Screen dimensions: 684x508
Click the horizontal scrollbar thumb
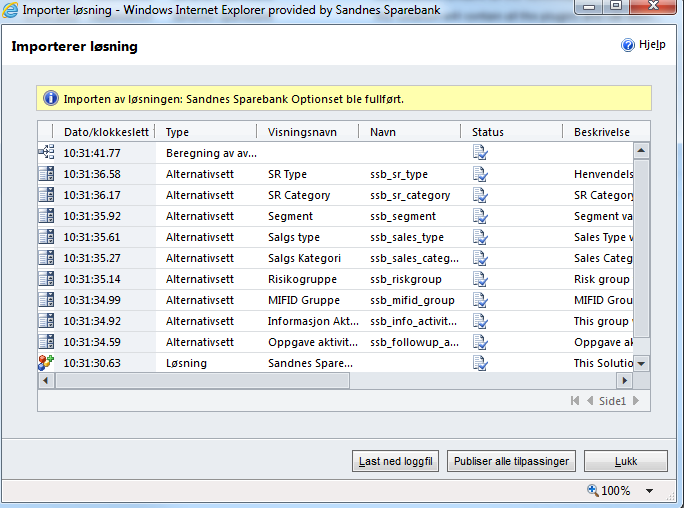coord(202,381)
